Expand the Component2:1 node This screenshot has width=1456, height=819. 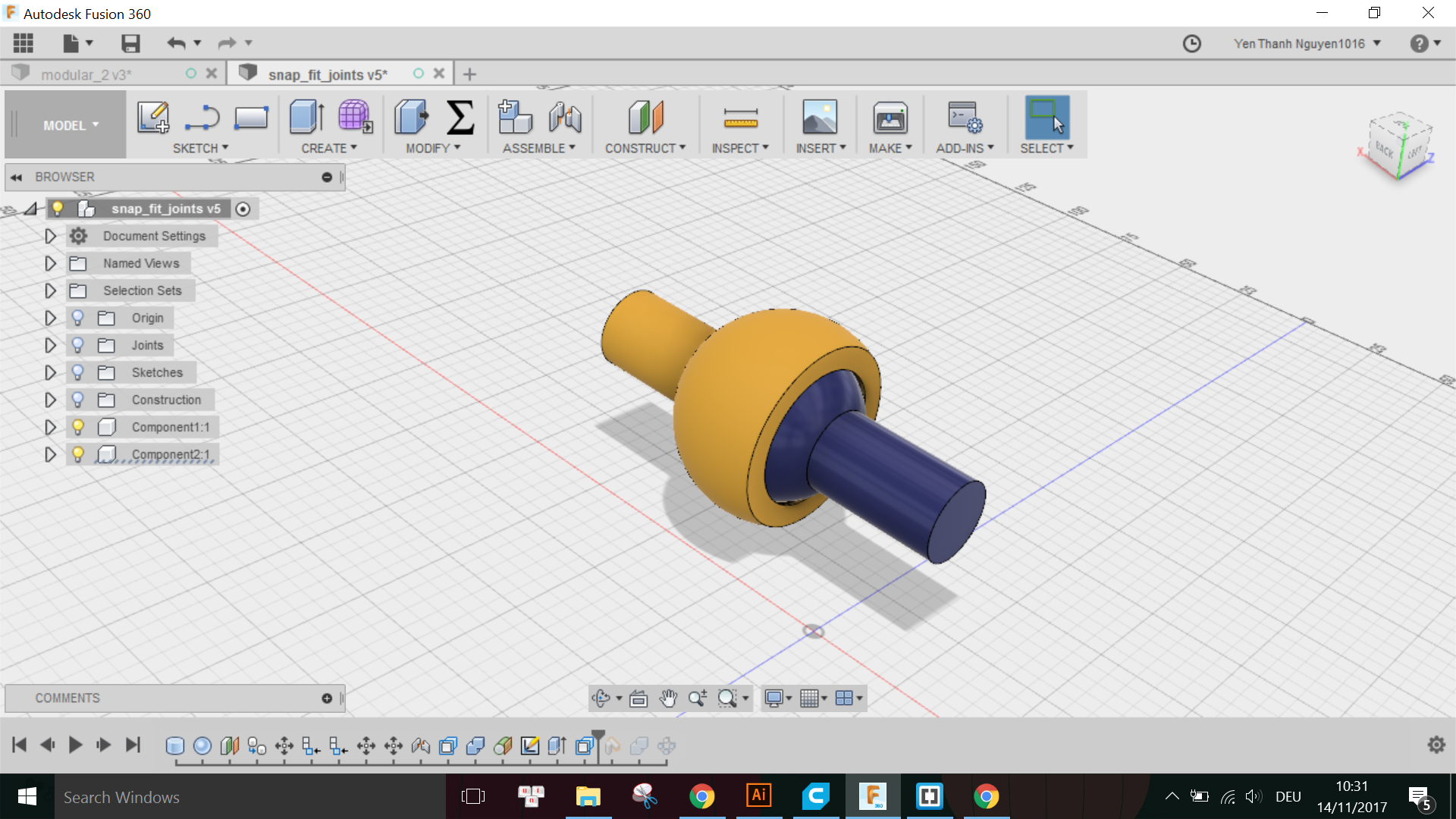tap(50, 454)
